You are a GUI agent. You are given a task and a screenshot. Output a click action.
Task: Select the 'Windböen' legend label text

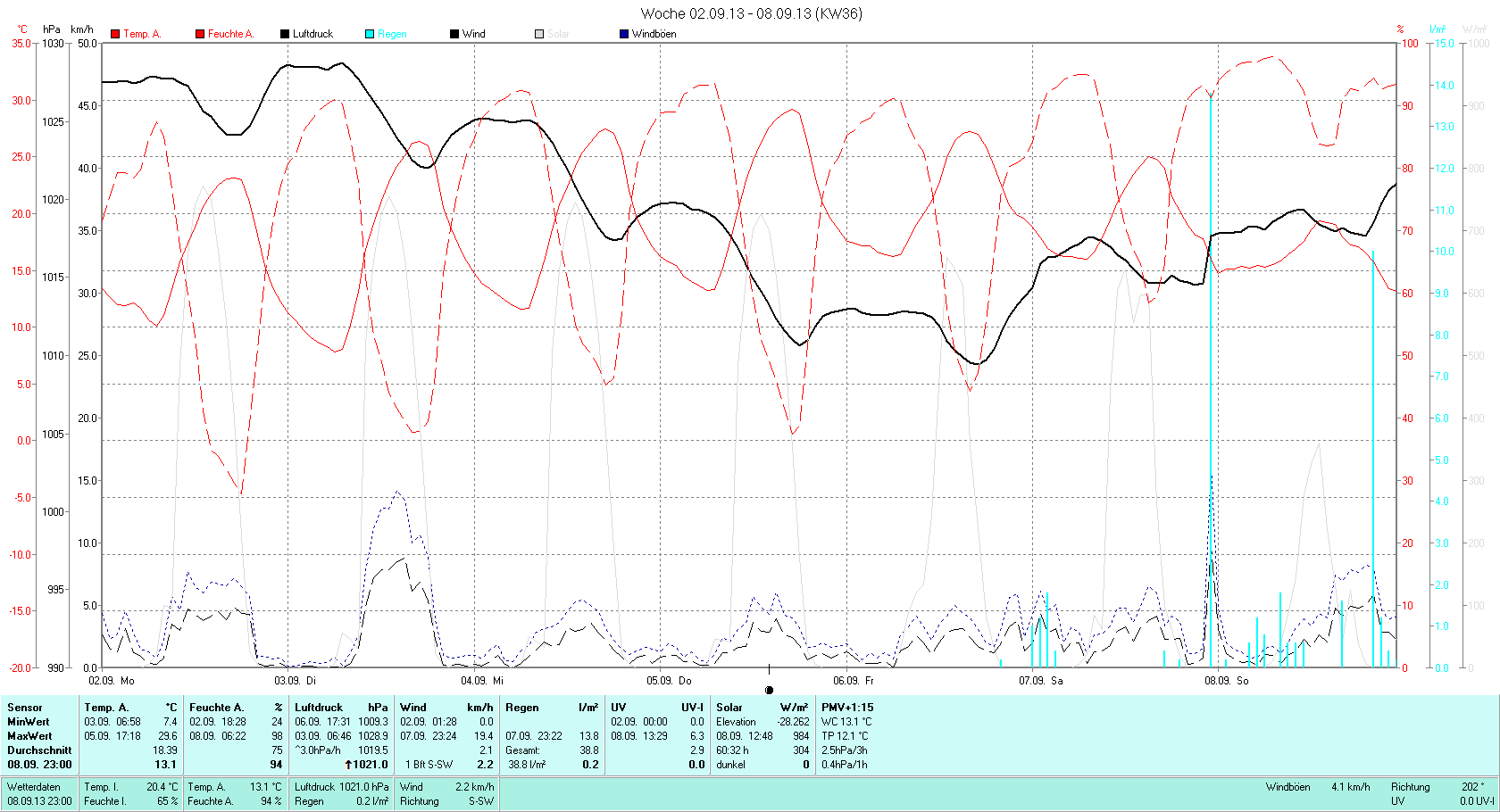(x=654, y=34)
